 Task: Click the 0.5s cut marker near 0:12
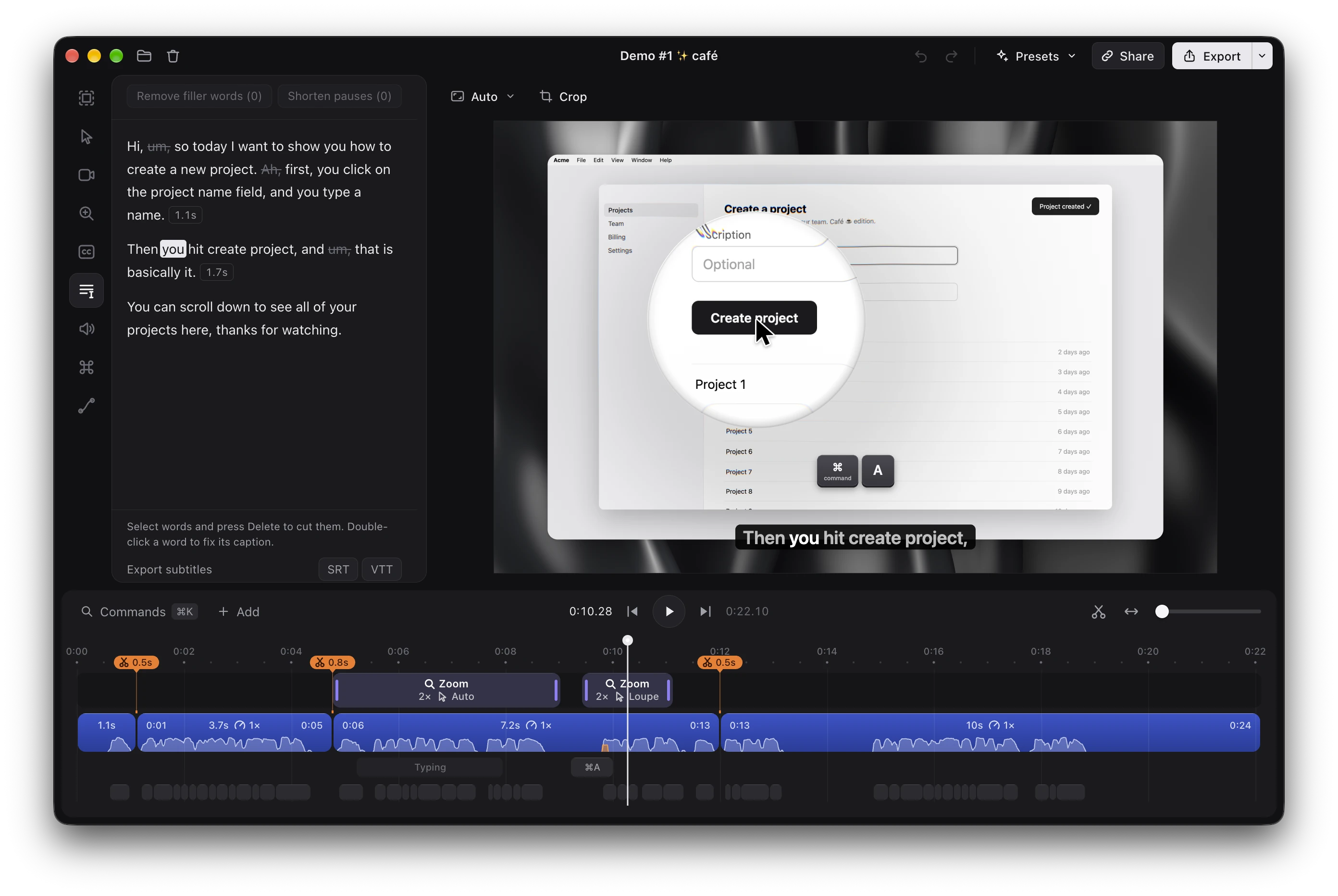(719, 662)
